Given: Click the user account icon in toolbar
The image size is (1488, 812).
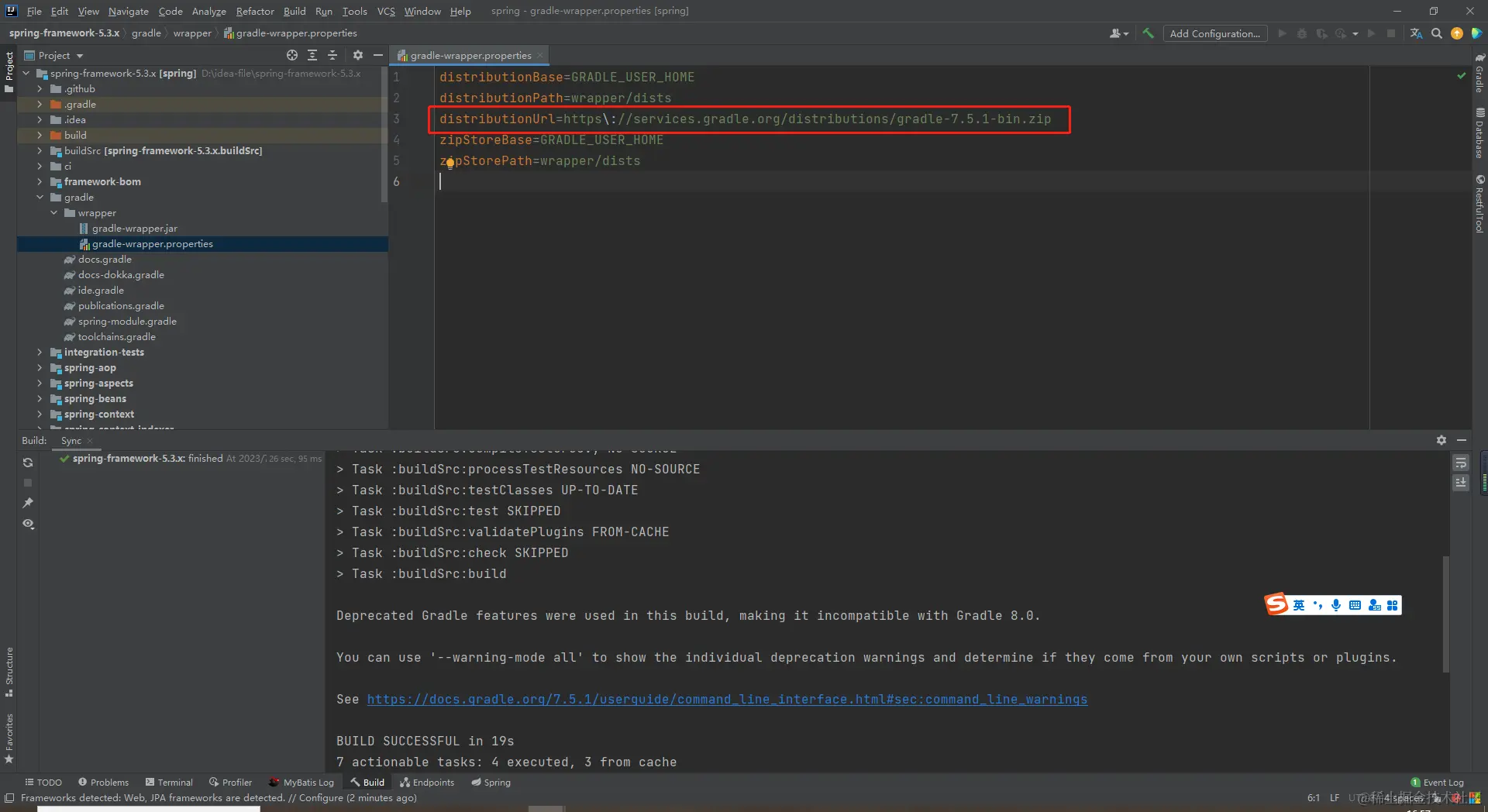Looking at the screenshot, I should pos(1118,33).
